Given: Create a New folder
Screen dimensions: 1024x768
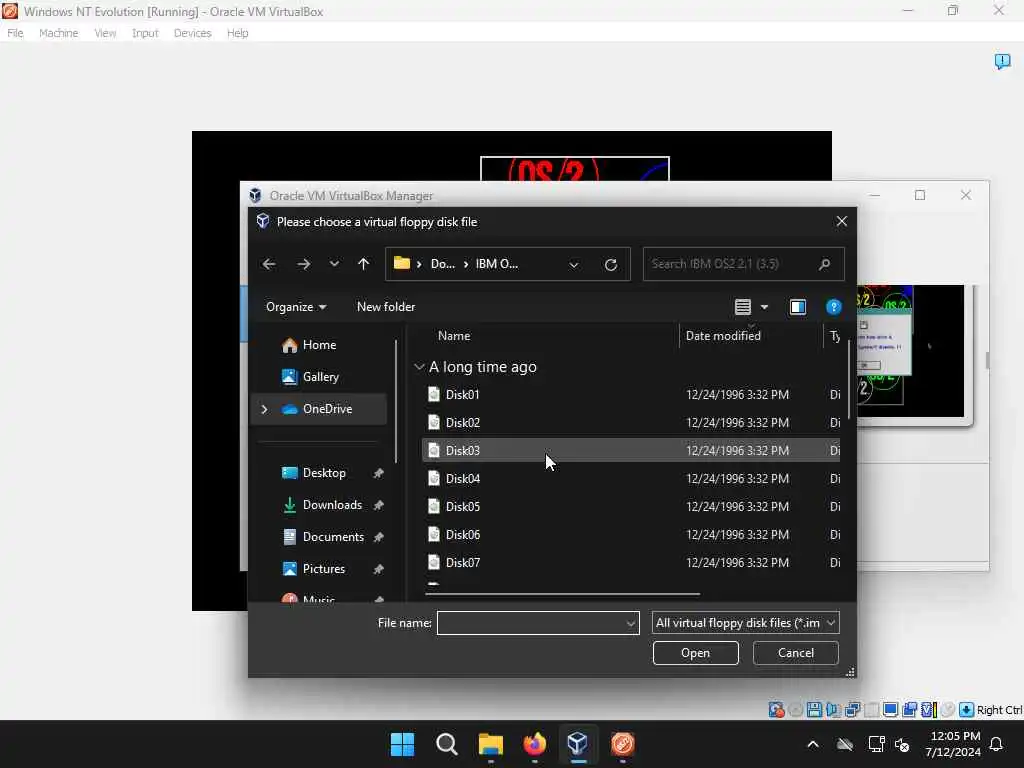Looking at the screenshot, I should coord(386,307).
